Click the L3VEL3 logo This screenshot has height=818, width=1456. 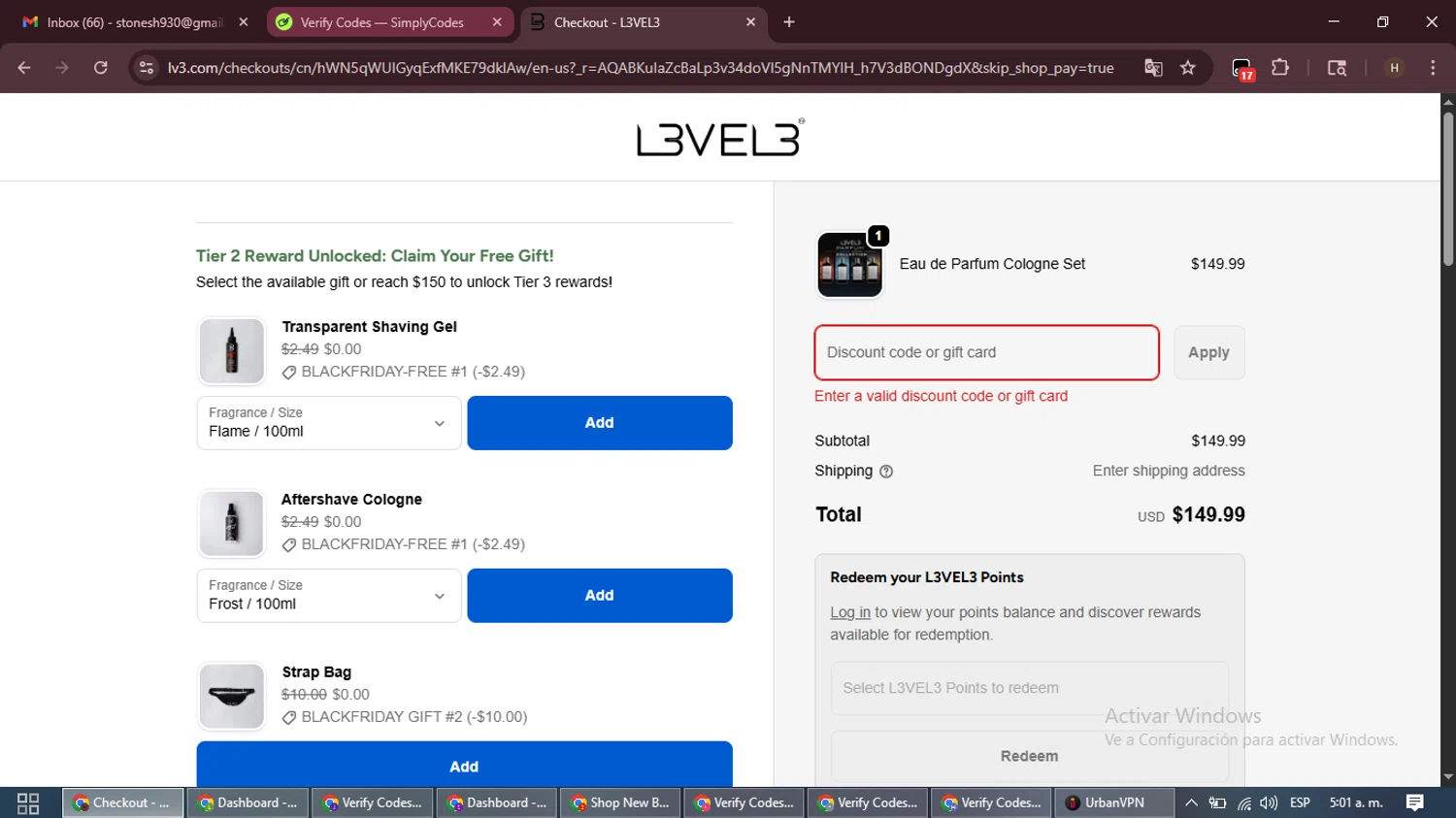[x=720, y=139]
